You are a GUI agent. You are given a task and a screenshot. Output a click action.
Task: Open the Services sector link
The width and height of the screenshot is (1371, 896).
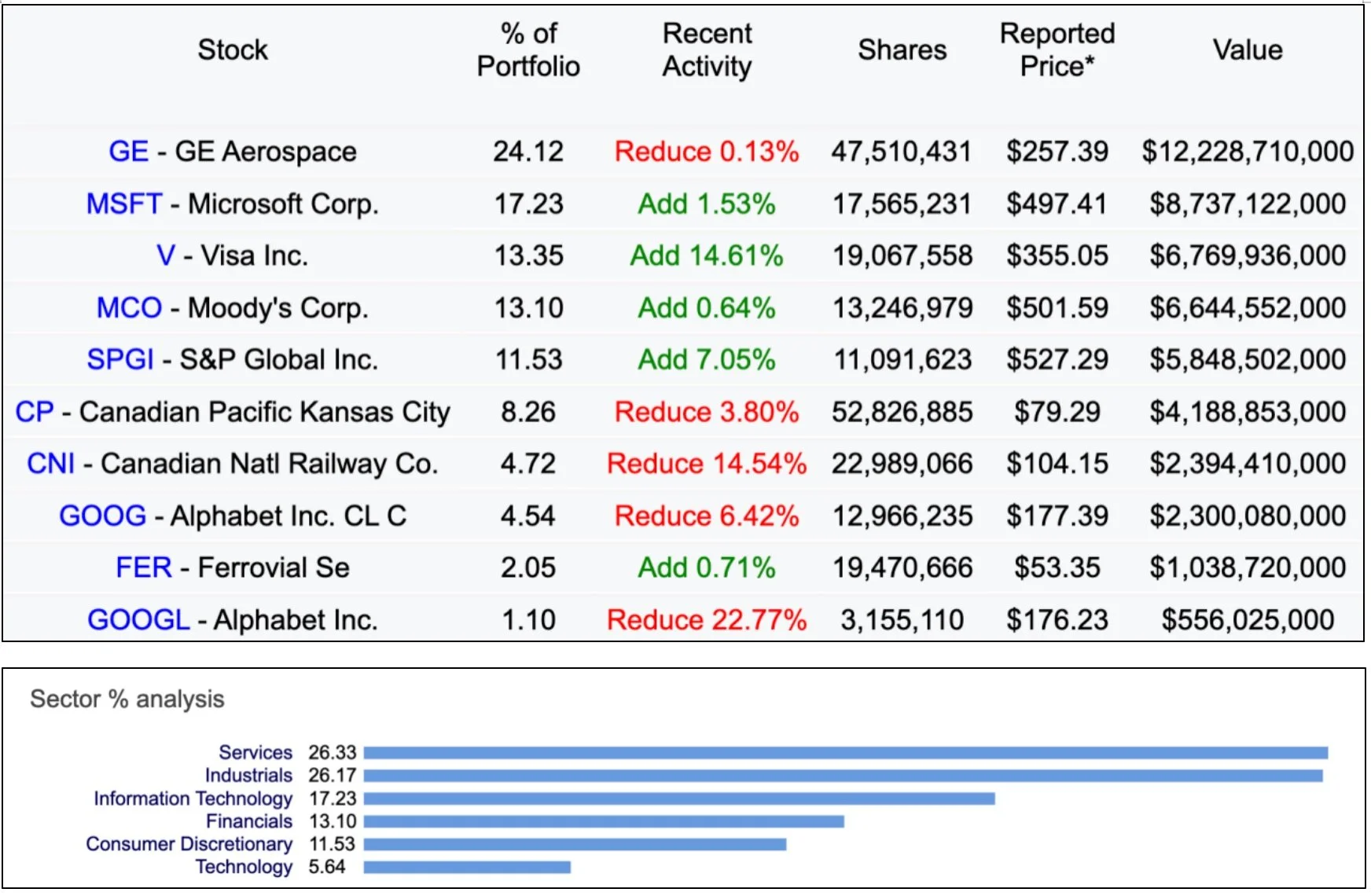(x=255, y=752)
